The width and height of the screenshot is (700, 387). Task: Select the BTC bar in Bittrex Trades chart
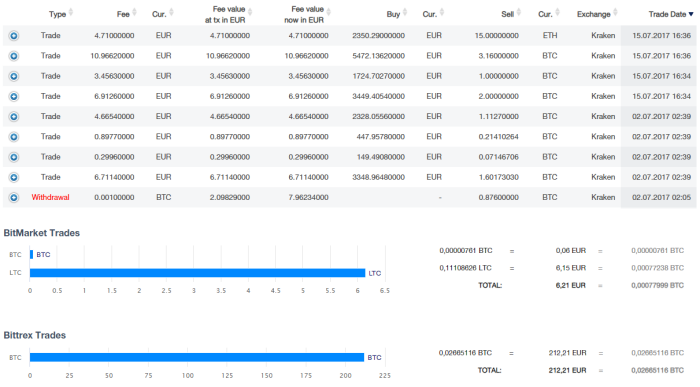click(x=197, y=358)
